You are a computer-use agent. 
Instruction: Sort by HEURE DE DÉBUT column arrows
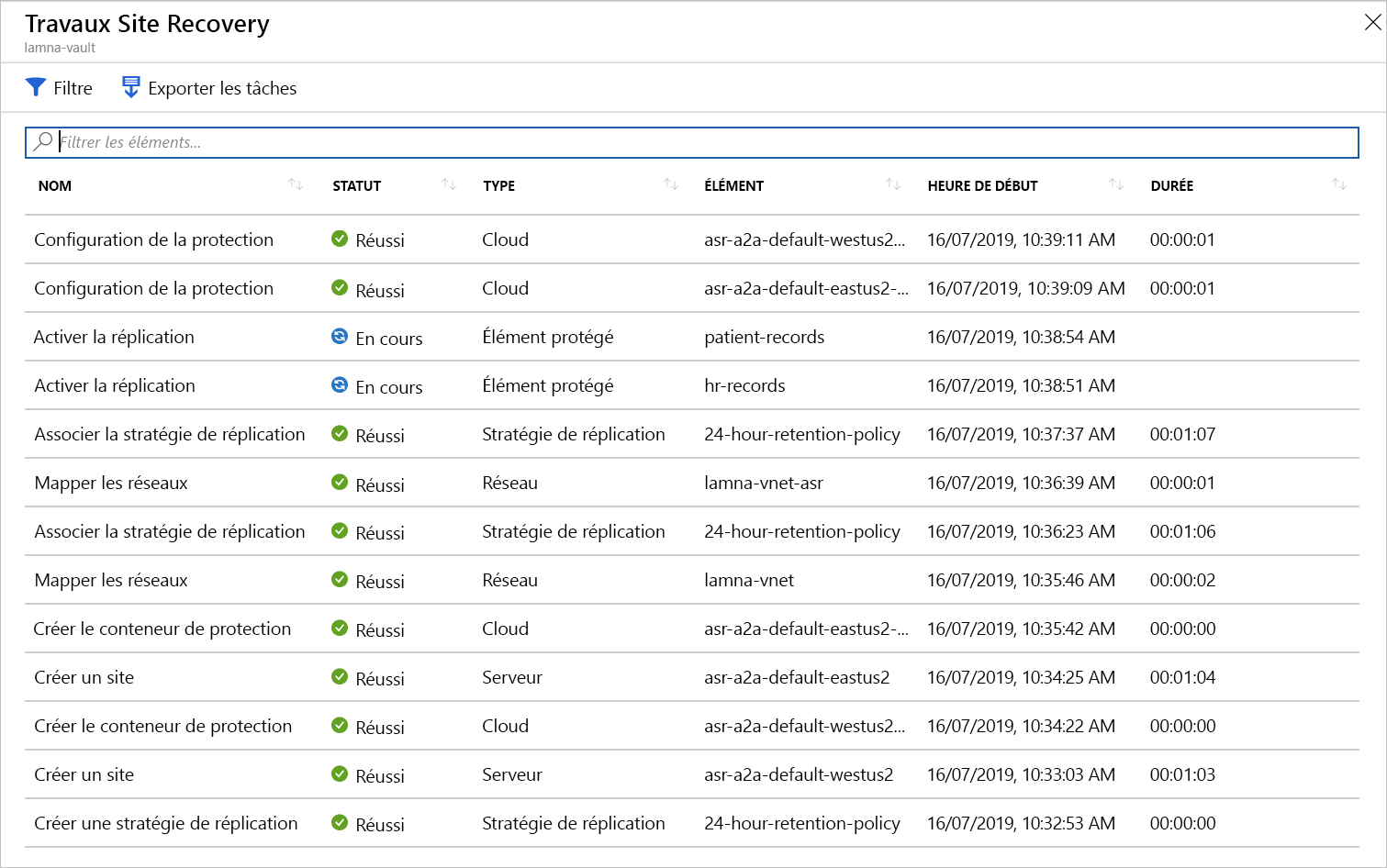pyautogui.click(x=1116, y=184)
